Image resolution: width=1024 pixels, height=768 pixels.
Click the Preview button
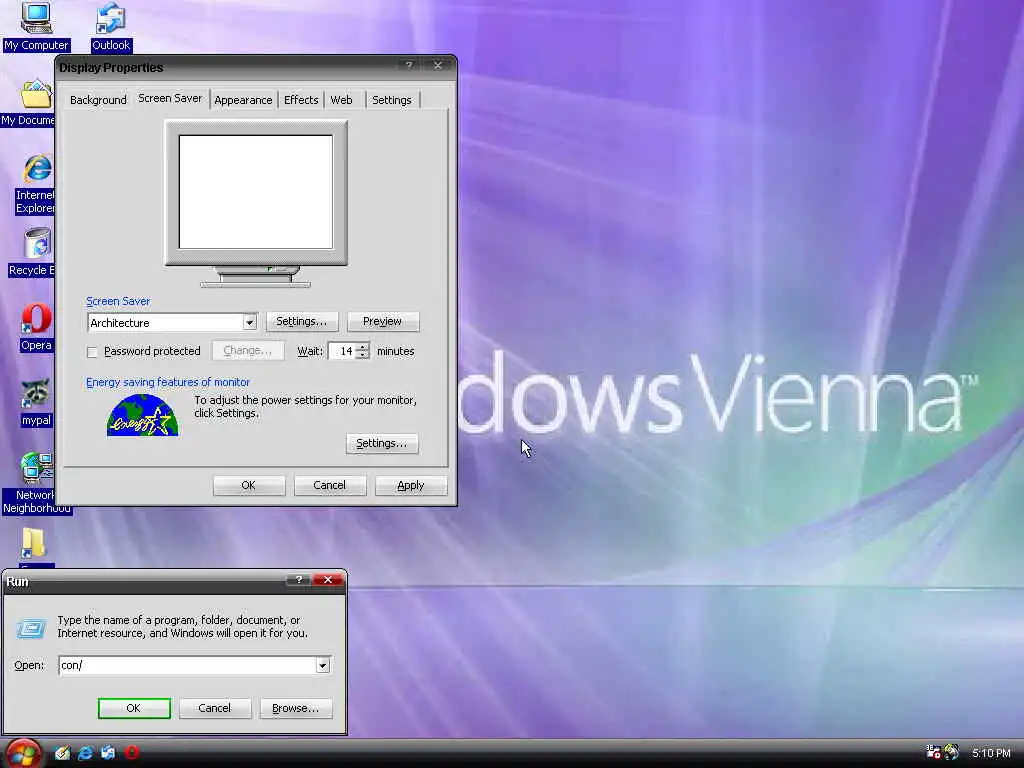(383, 321)
